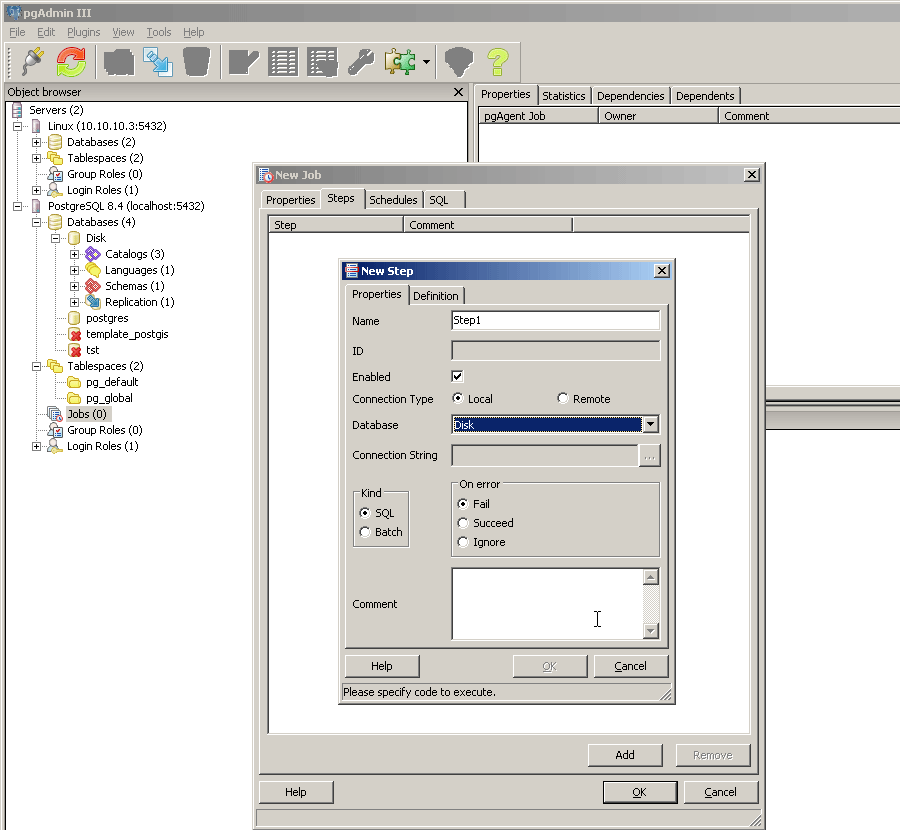900x830 pixels.
Task: Click the plugins puzzle-piece icon
Action: tap(400, 61)
